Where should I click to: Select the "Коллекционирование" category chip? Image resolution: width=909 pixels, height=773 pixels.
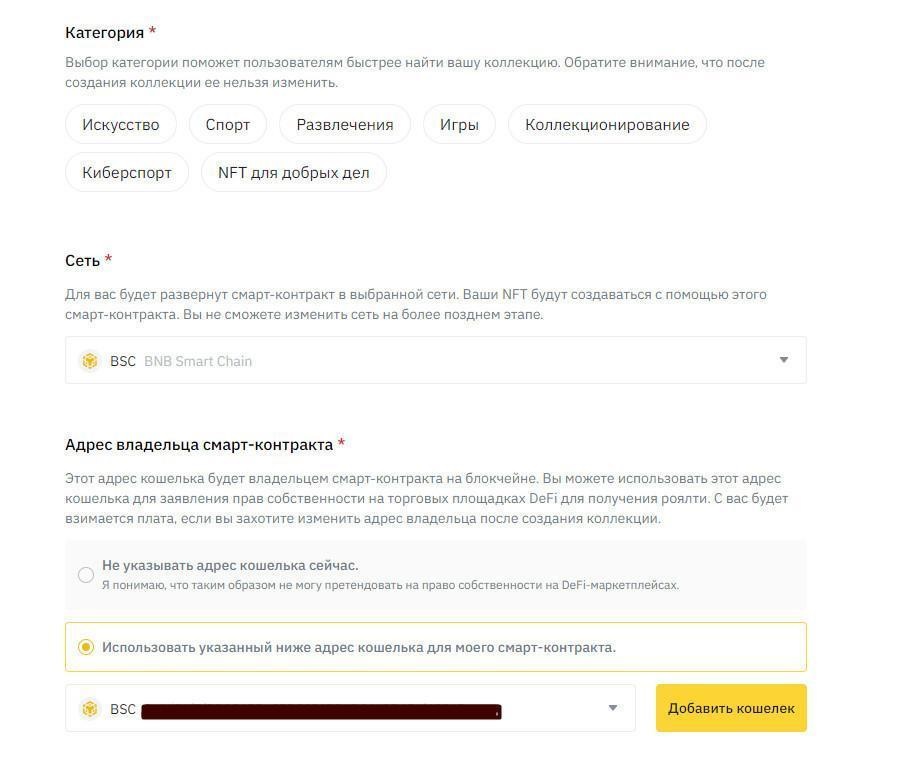tap(606, 124)
